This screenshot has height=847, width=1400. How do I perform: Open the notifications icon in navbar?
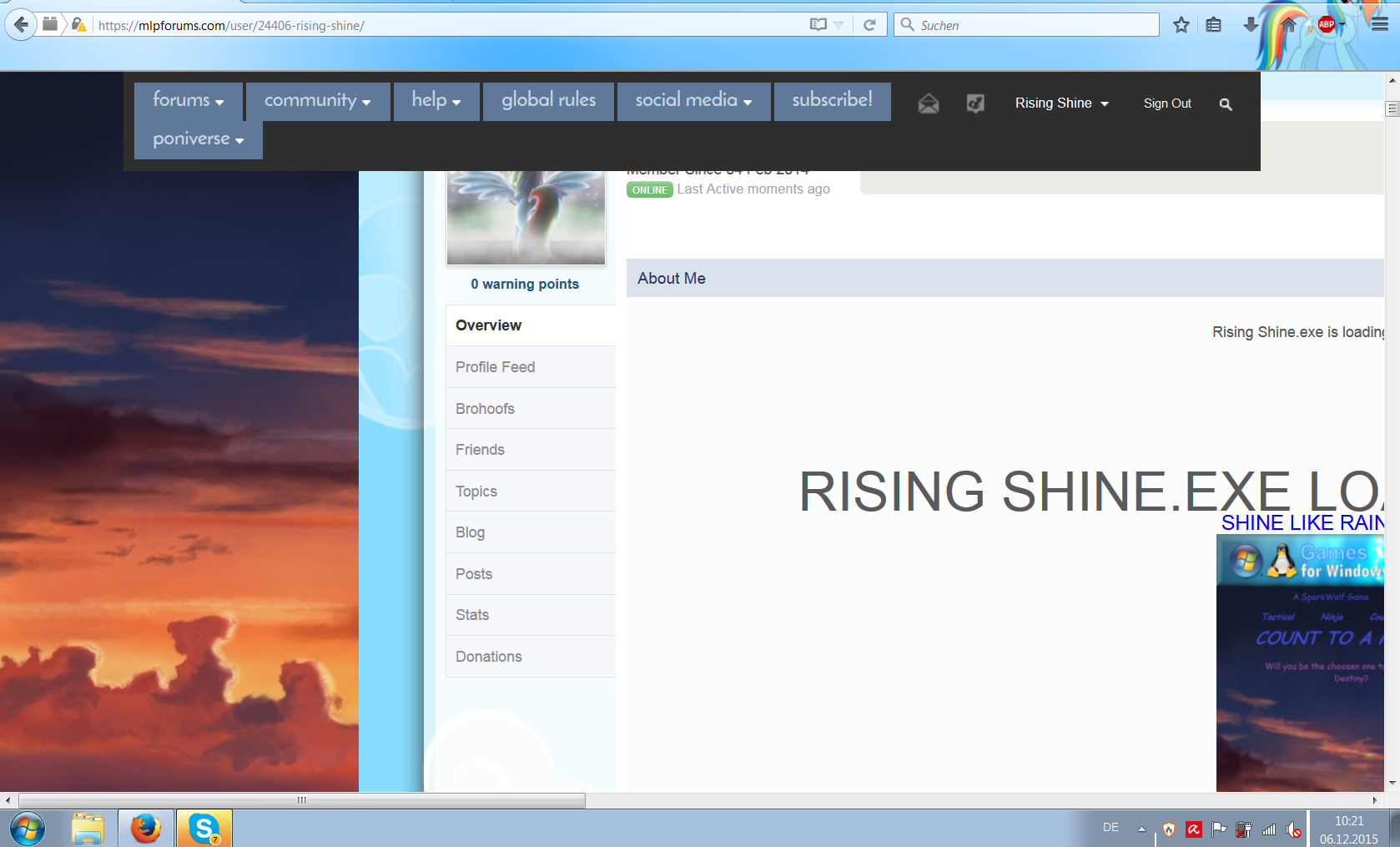coord(975,103)
